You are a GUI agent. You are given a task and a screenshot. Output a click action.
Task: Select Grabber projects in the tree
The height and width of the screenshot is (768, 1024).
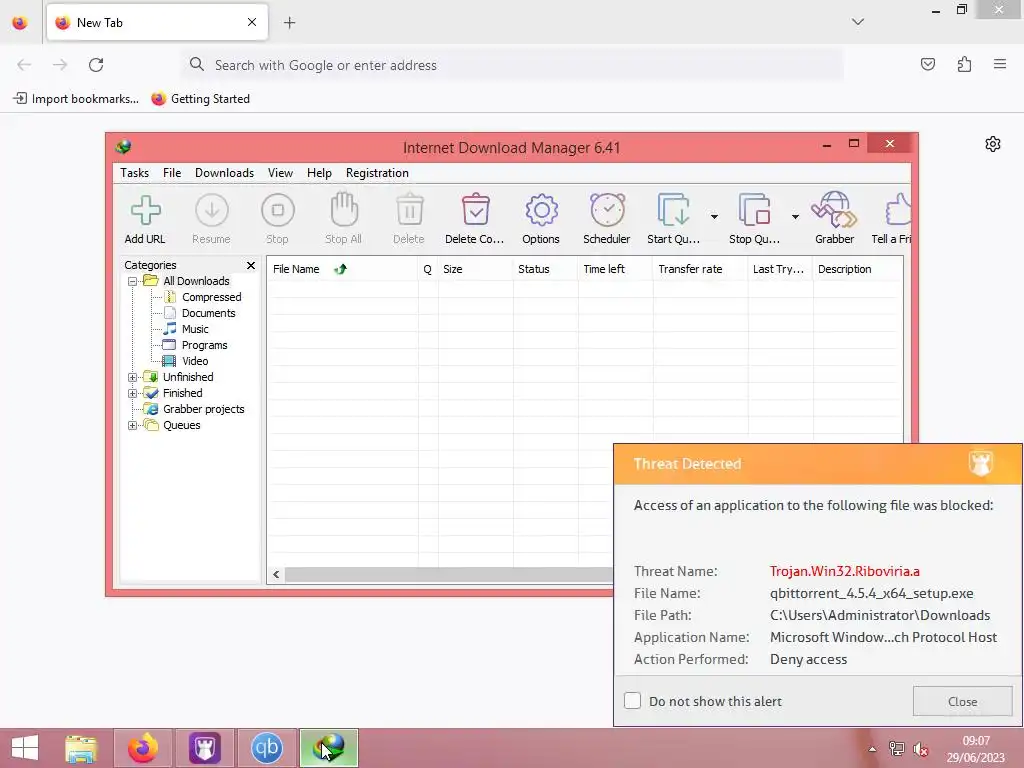pos(204,409)
